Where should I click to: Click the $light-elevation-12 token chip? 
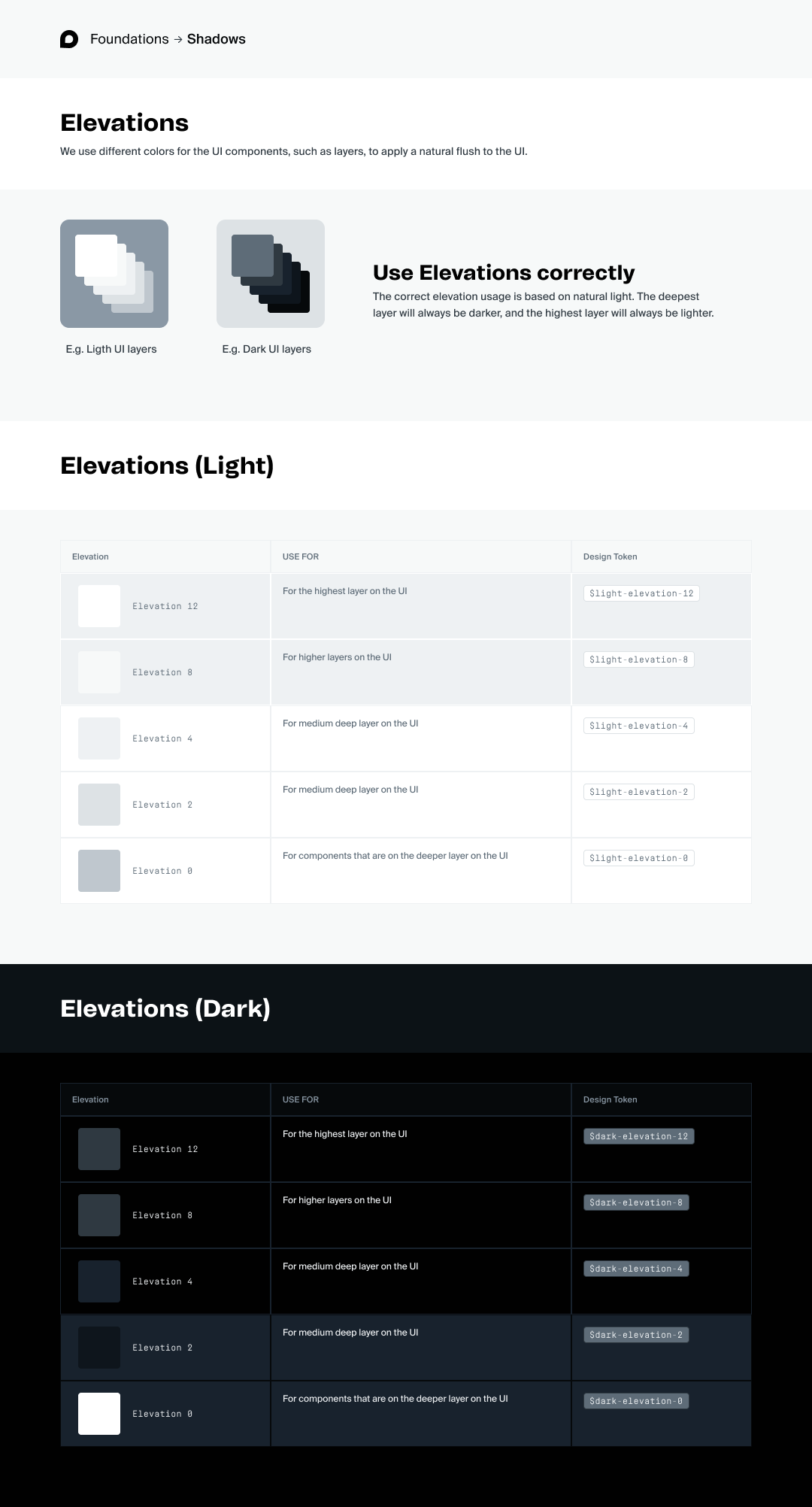tap(641, 593)
